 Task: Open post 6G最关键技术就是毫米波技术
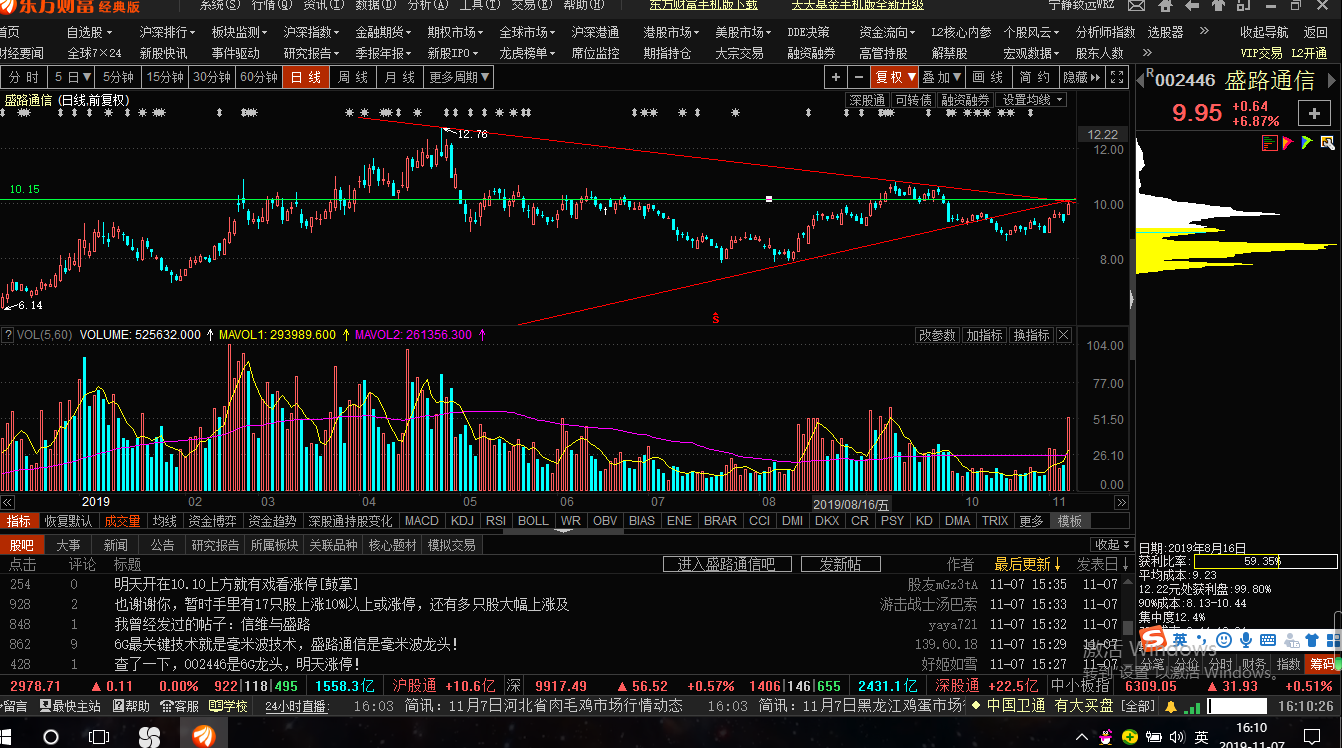click(286, 644)
